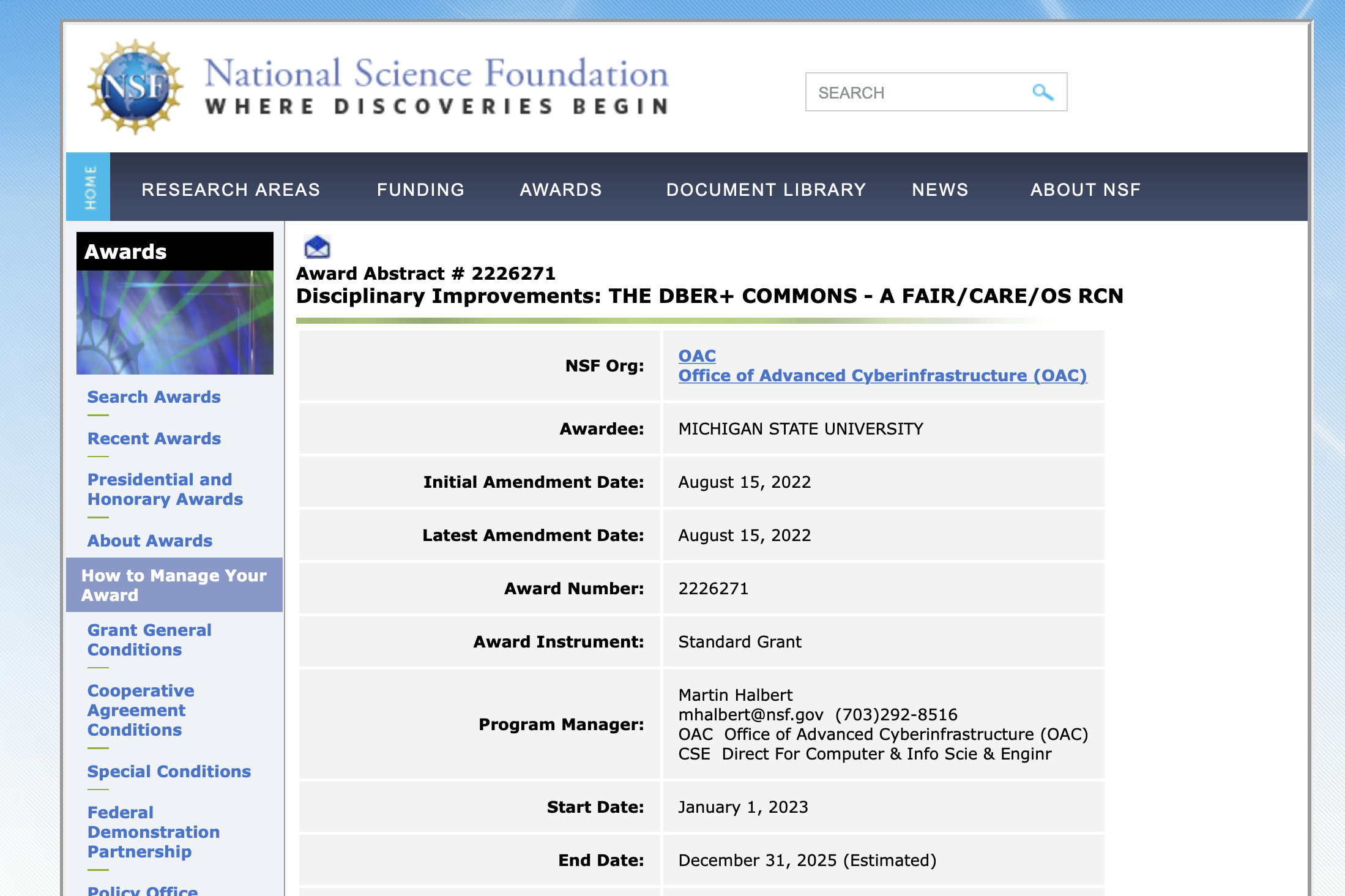This screenshot has height=896, width=1345.
Task: Open the OAC link in NSF Org row
Action: click(x=697, y=356)
